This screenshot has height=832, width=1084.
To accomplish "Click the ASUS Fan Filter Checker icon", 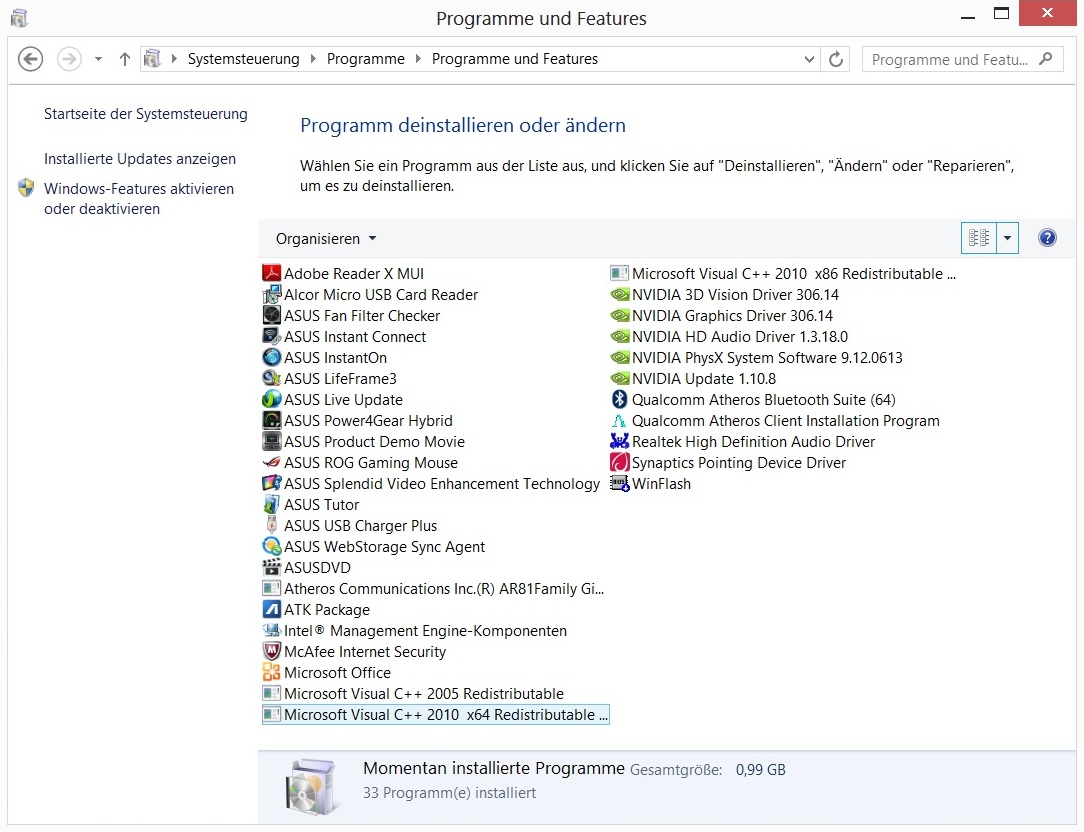I will tap(272, 315).
